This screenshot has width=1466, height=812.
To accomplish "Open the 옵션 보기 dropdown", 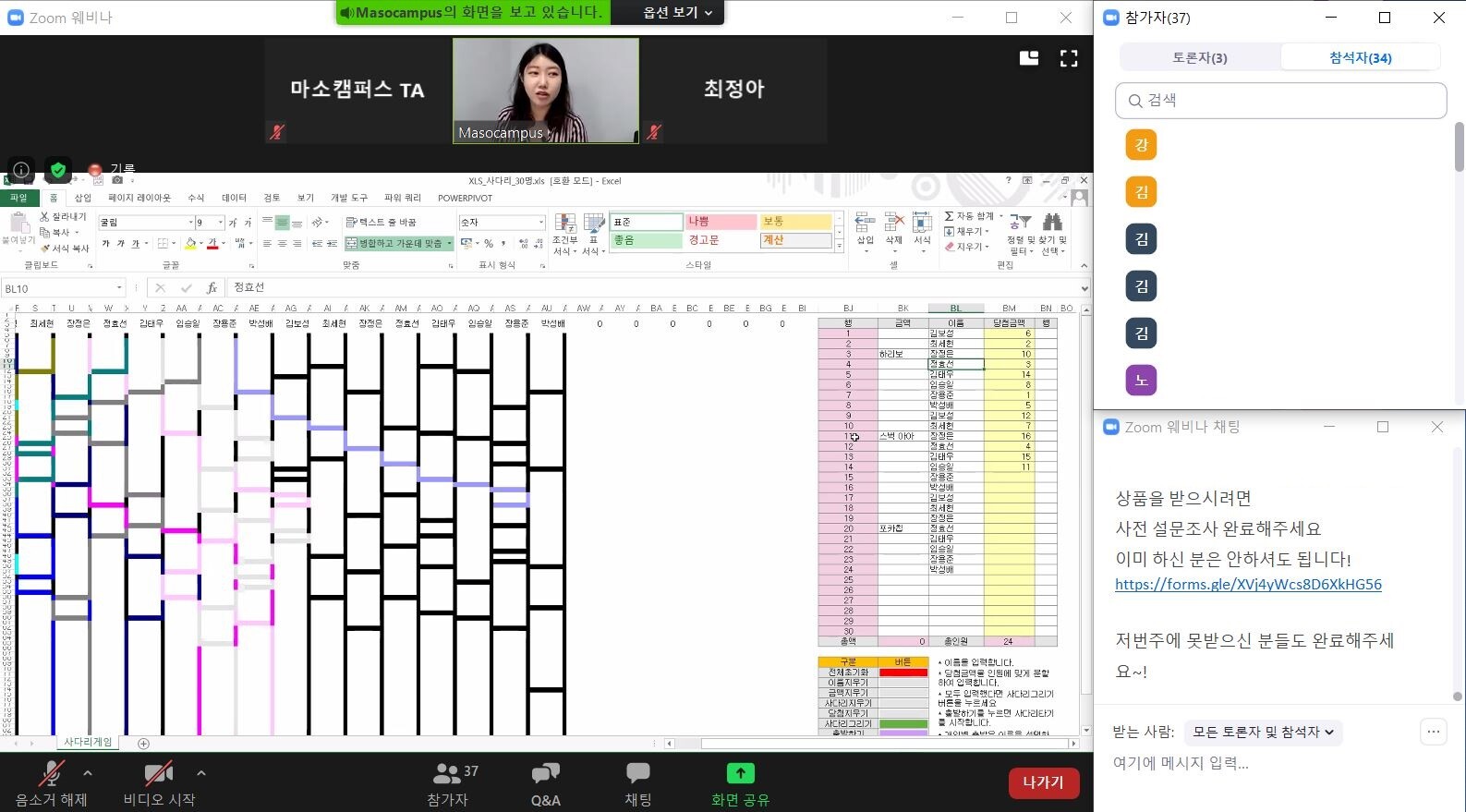I will click(x=679, y=13).
